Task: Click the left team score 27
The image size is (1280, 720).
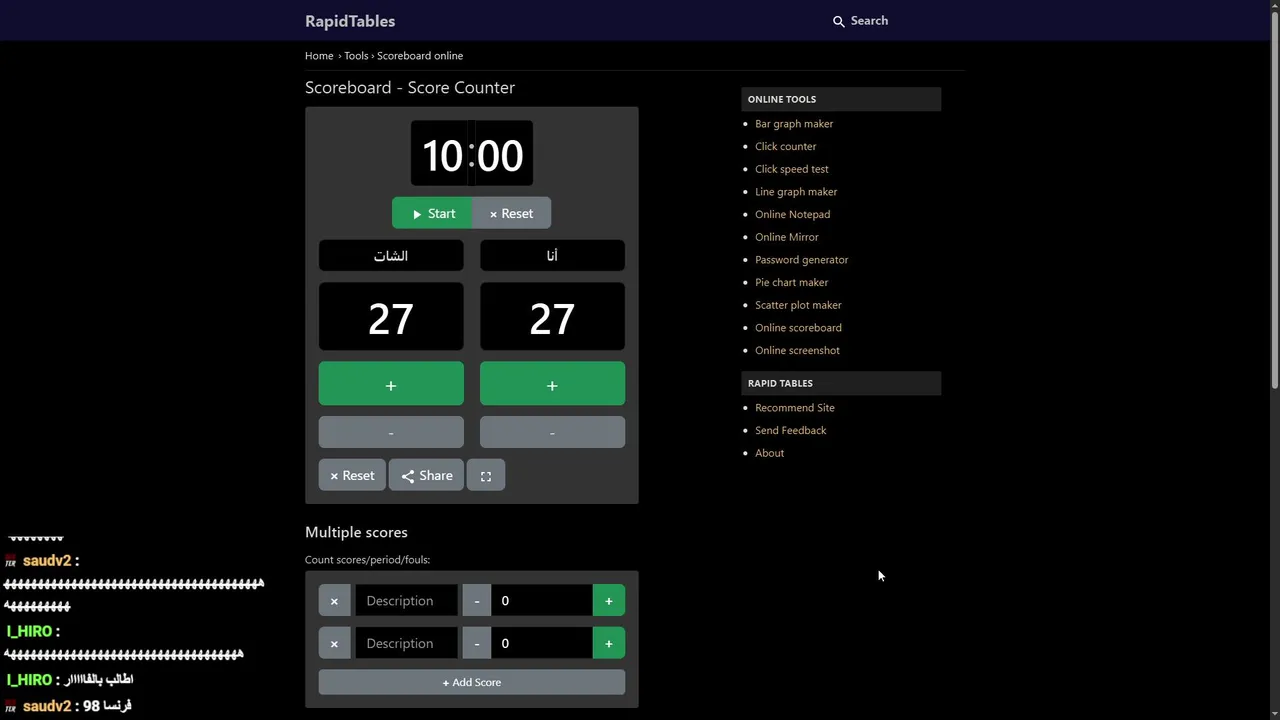Action: pos(391,318)
